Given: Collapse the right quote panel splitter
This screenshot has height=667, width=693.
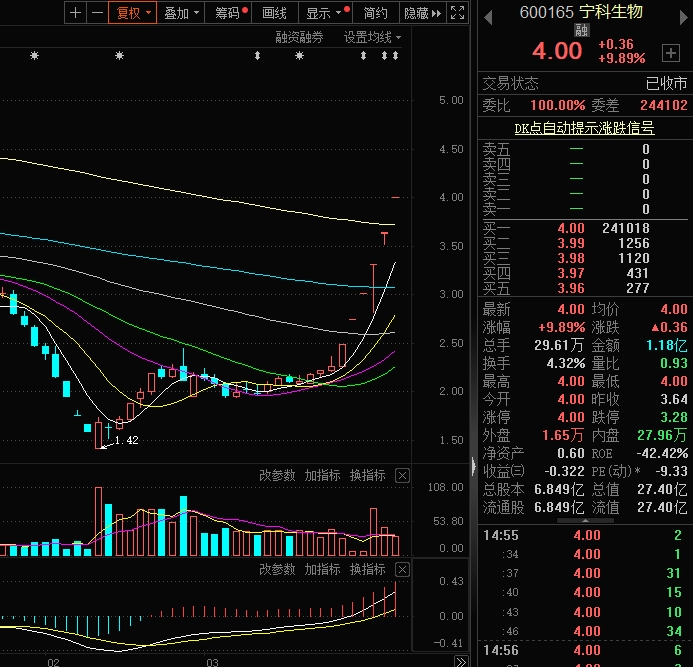Looking at the screenshot, I should pyautogui.click(x=474, y=466).
